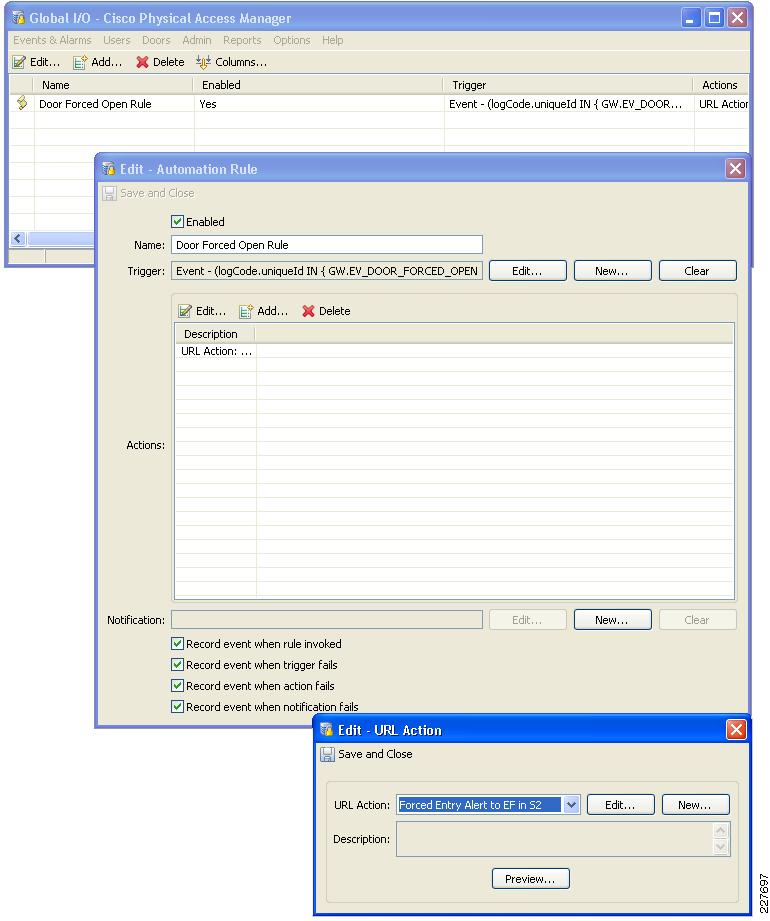This screenshot has height=921, width=770.
Task: Click the Preview button
Action: pos(530,879)
